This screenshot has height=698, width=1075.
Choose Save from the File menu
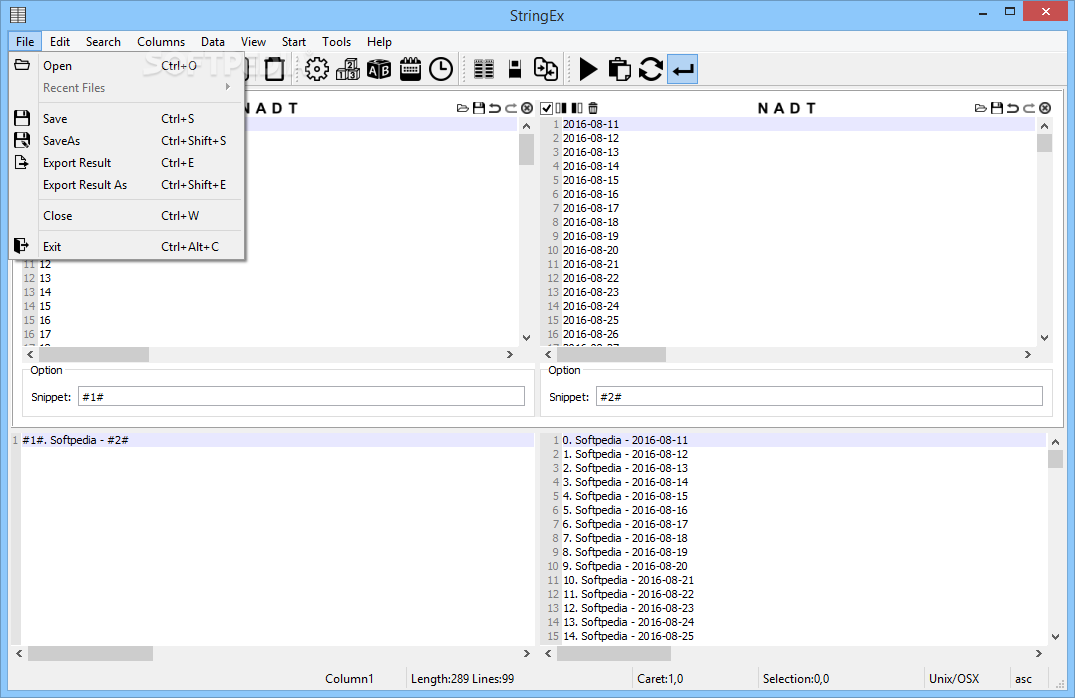coord(128,119)
